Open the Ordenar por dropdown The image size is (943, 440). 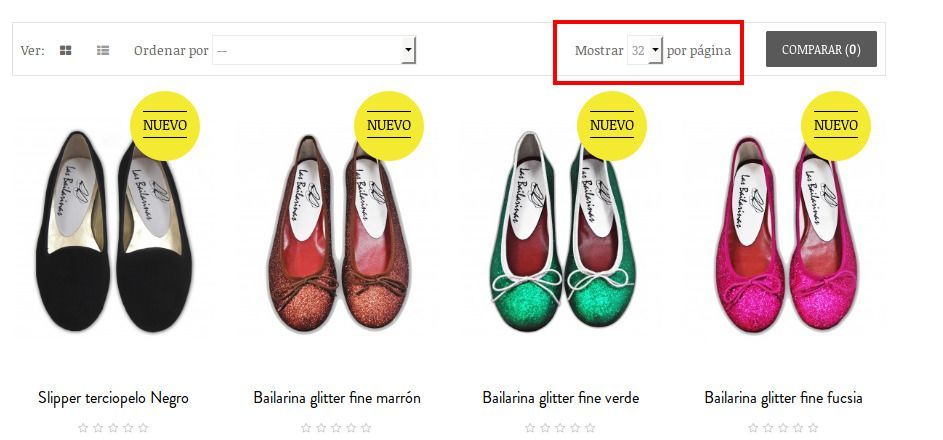click(314, 50)
